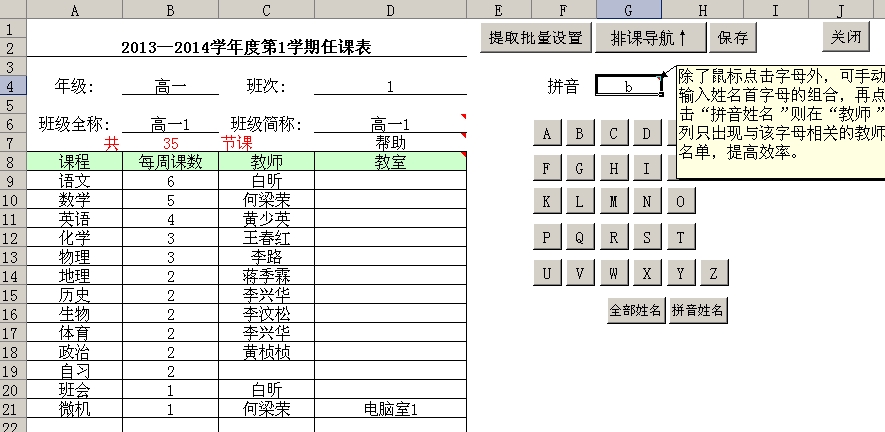Click the 提取批量设置 button
This screenshot has width=885, height=432.
click(535, 38)
